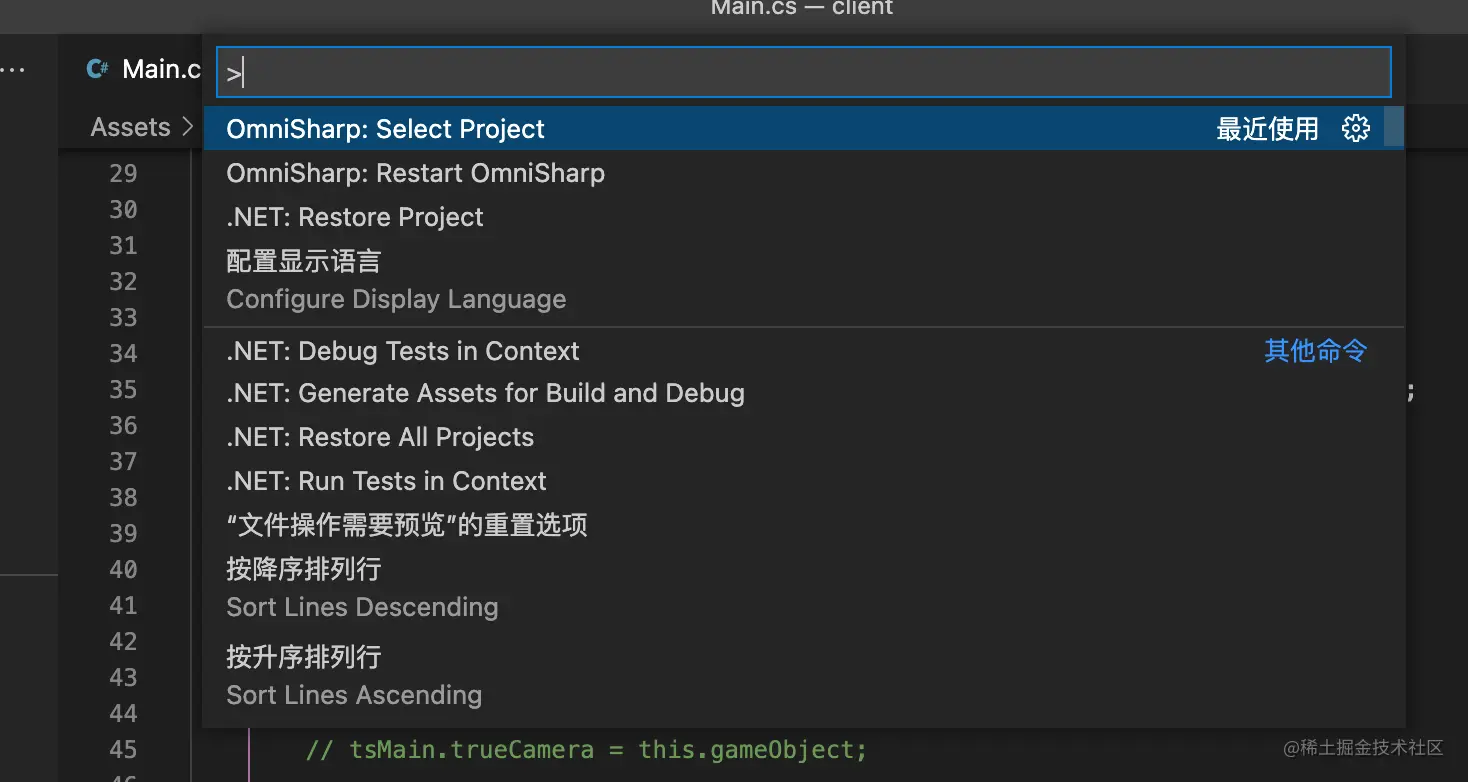The image size is (1468, 782).
Task: Select .NET: Run Tests in Context
Action: [804, 481]
